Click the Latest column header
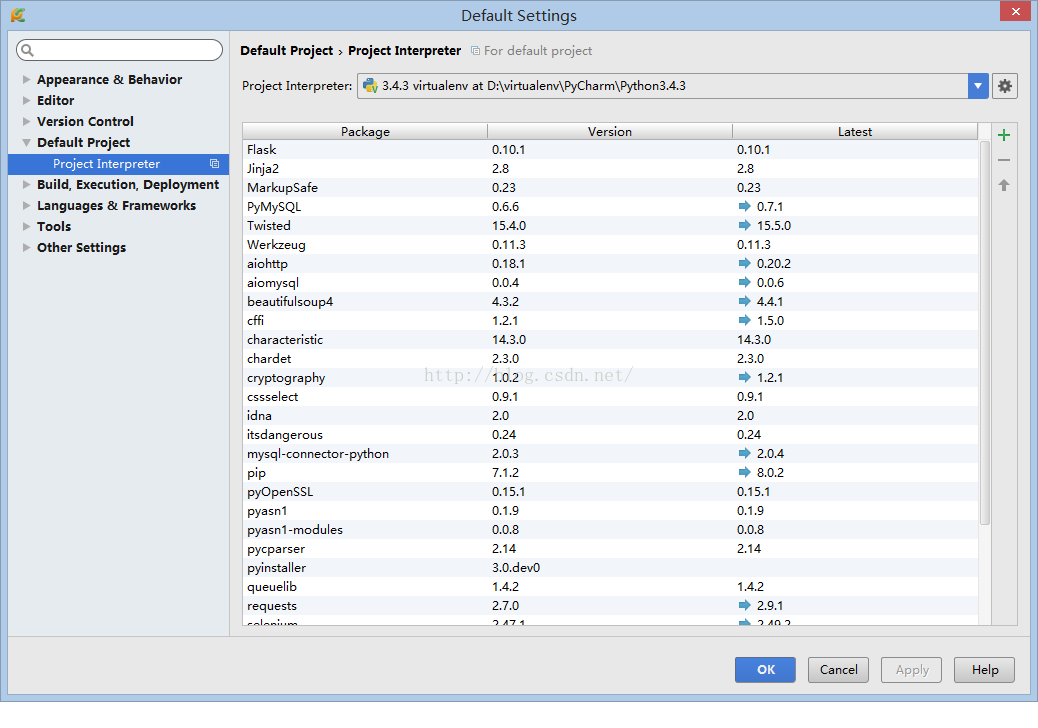 coord(855,132)
